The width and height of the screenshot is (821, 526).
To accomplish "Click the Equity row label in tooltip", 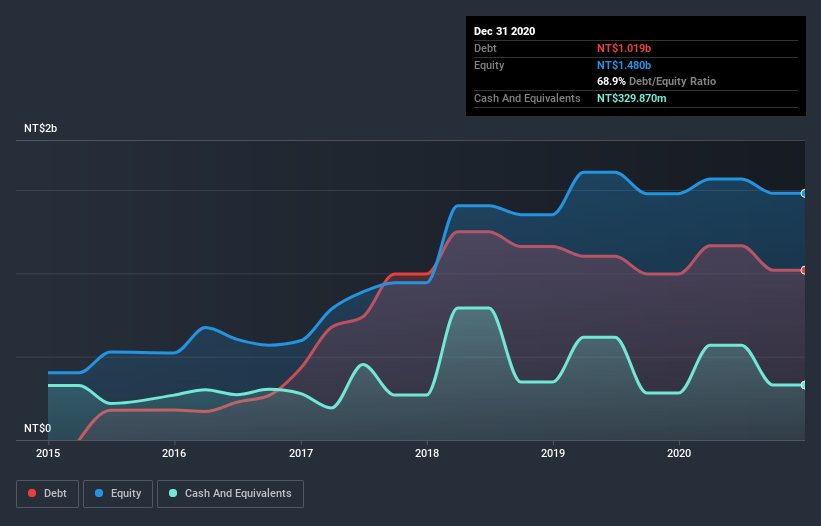I will coord(489,65).
